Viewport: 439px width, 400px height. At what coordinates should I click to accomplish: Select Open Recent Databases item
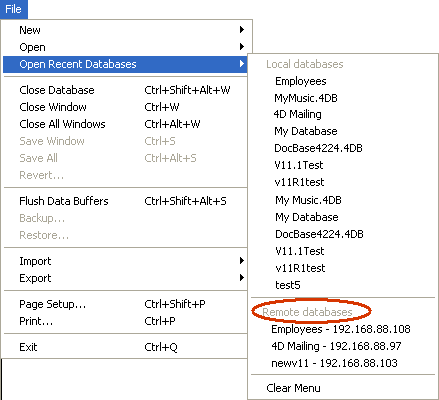click(x=125, y=64)
